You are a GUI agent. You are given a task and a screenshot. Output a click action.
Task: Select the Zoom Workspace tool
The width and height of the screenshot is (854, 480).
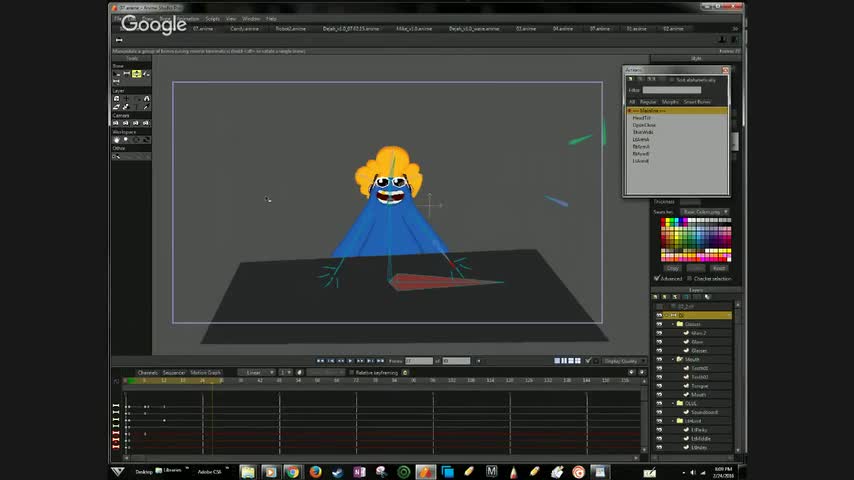tap(126, 140)
